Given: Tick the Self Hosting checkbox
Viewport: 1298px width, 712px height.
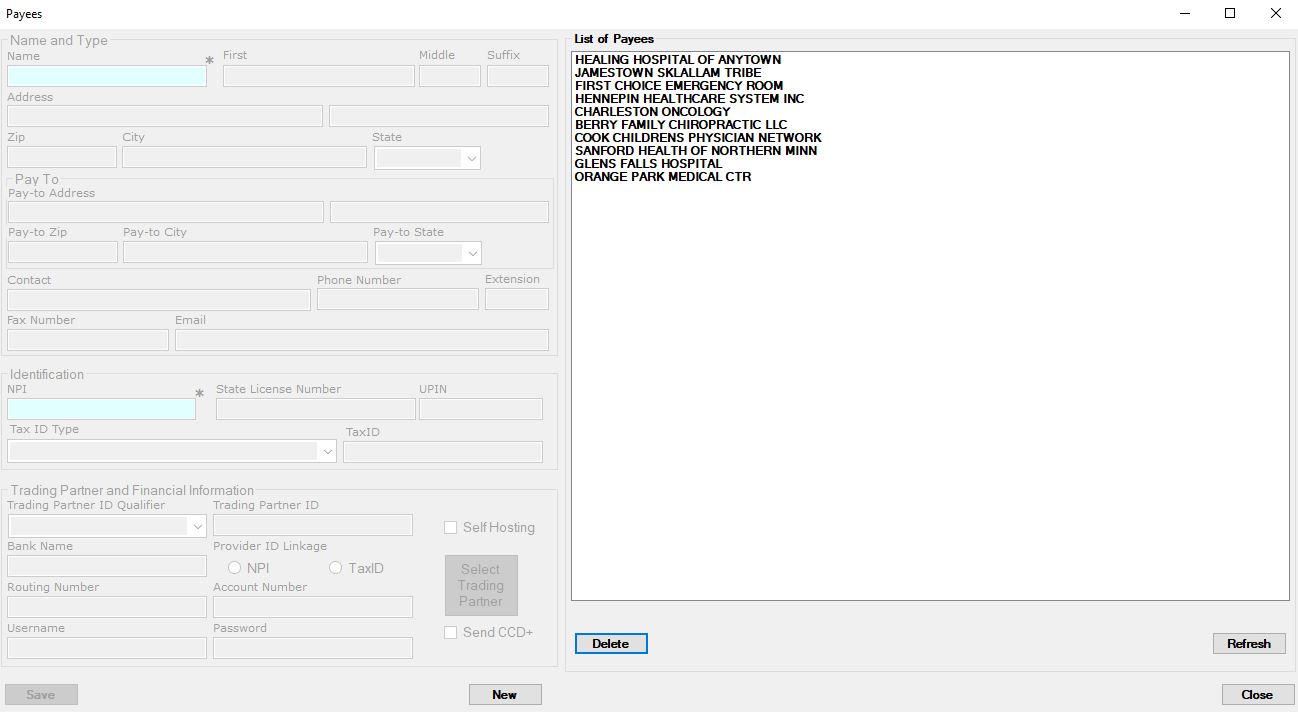Looking at the screenshot, I should point(451,527).
